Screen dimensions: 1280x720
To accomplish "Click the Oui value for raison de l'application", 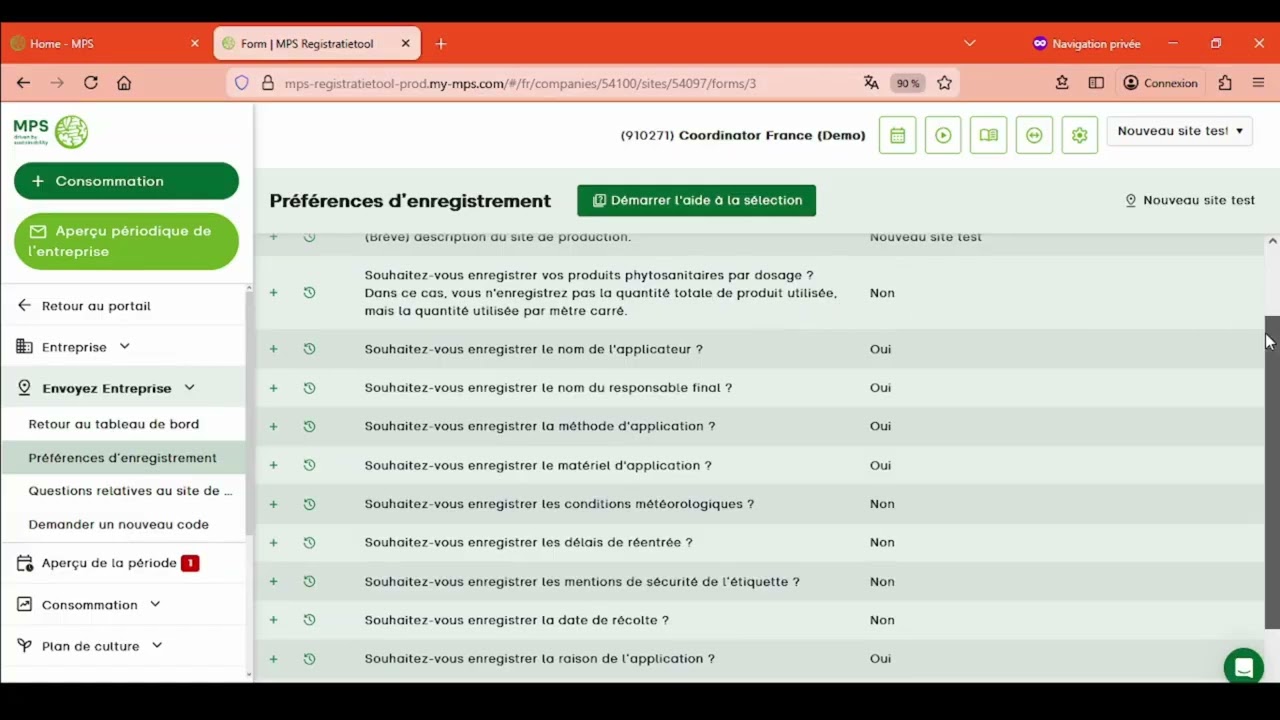I will 880,659.
